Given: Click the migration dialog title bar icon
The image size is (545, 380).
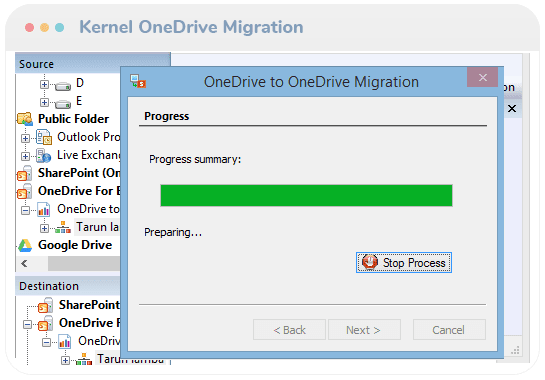Looking at the screenshot, I should pos(138,81).
